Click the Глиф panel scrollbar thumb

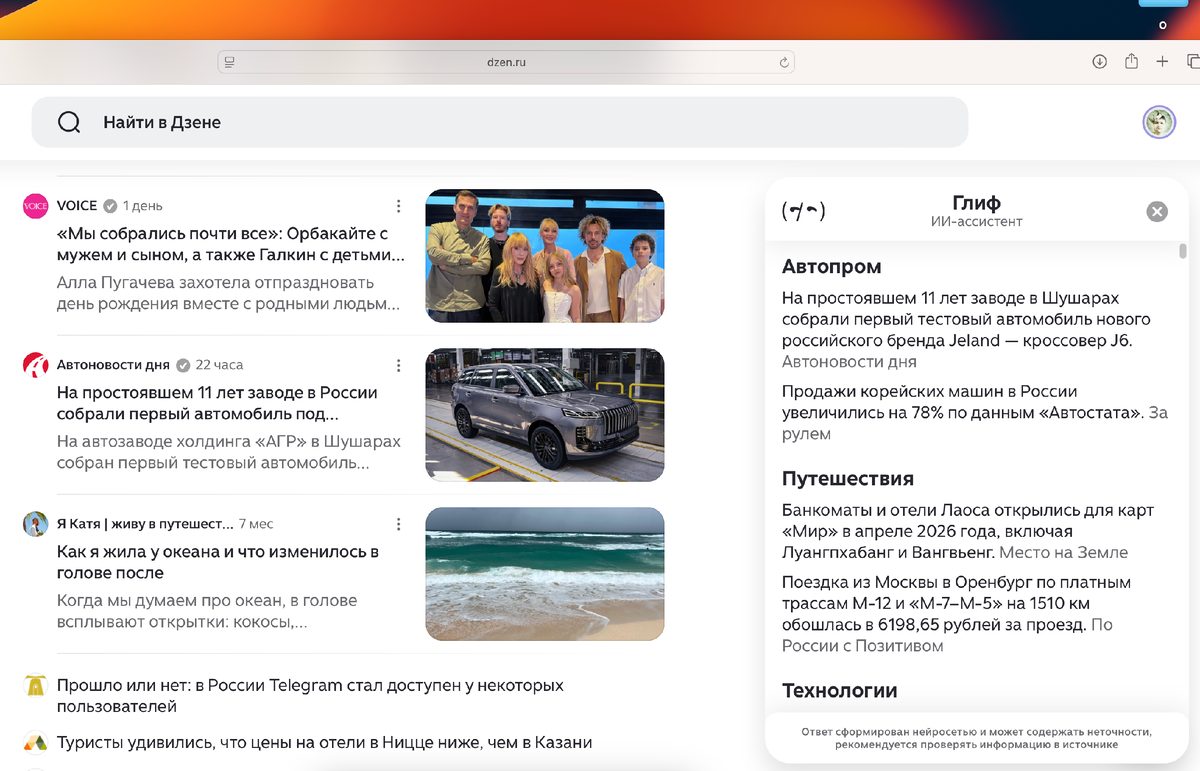click(x=1183, y=251)
